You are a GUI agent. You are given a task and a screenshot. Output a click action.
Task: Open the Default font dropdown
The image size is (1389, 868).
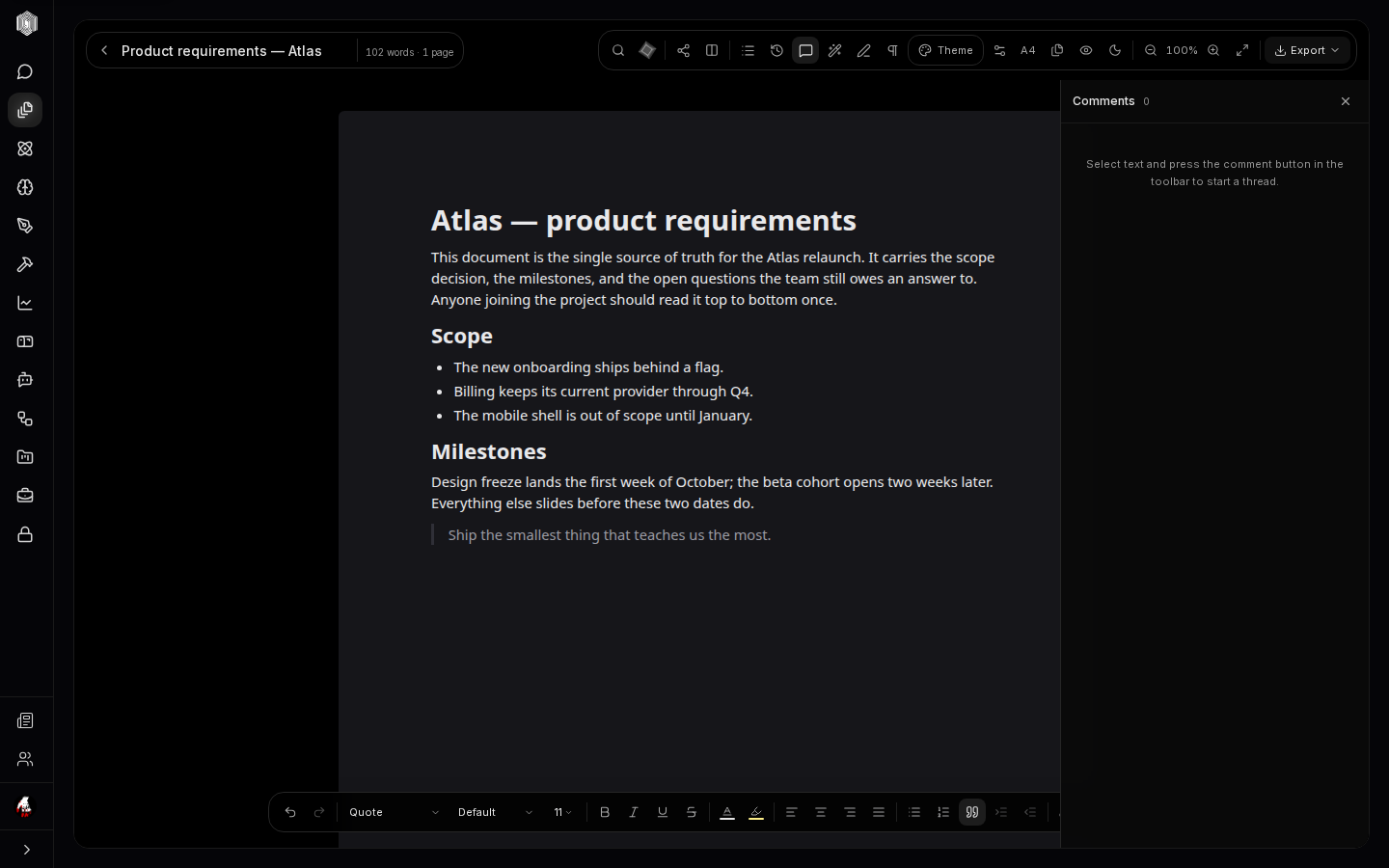[x=495, y=812]
